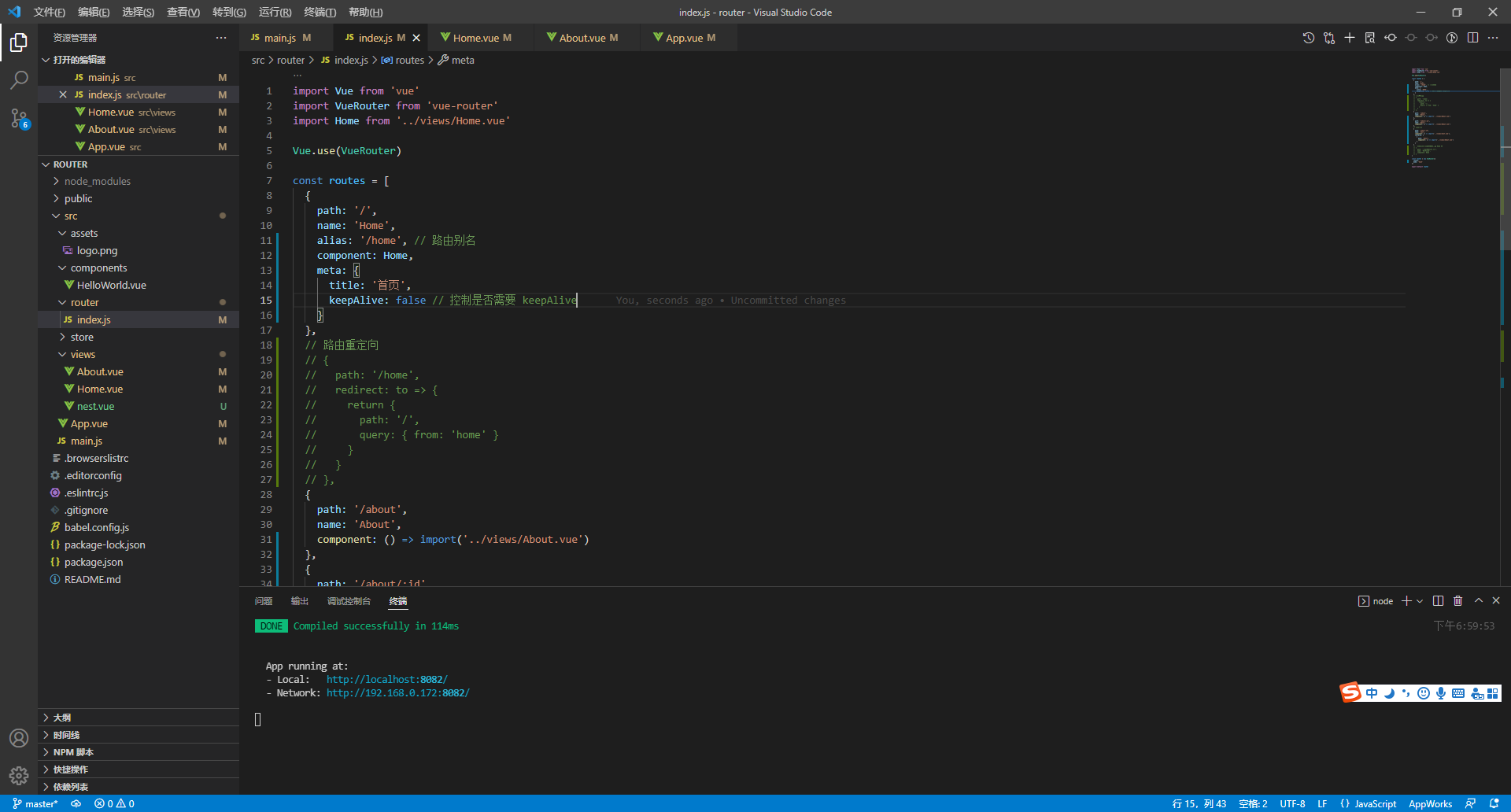Click the LF end-of-line button
The image size is (1511, 812).
tap(1322, 804)
